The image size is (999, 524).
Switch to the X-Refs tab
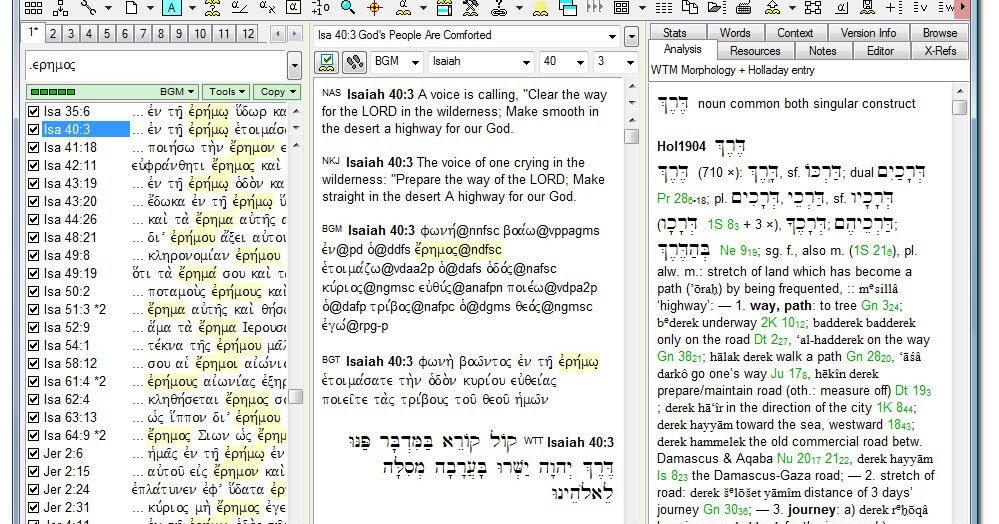click(x=940, y=51)
